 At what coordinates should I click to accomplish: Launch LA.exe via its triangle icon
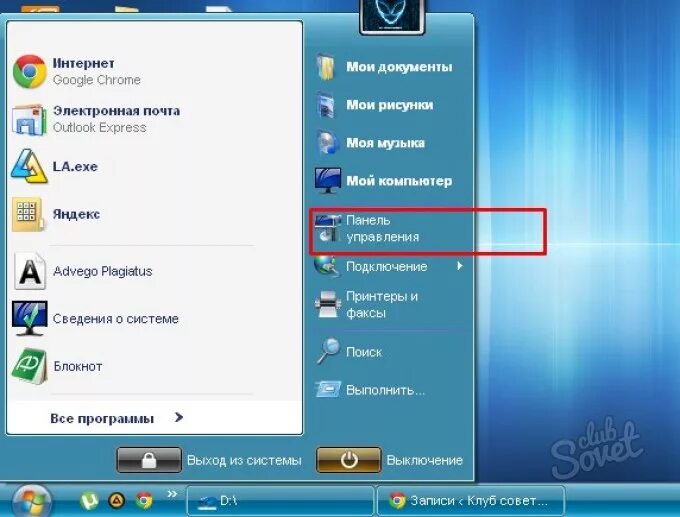(x=29, y=167)
